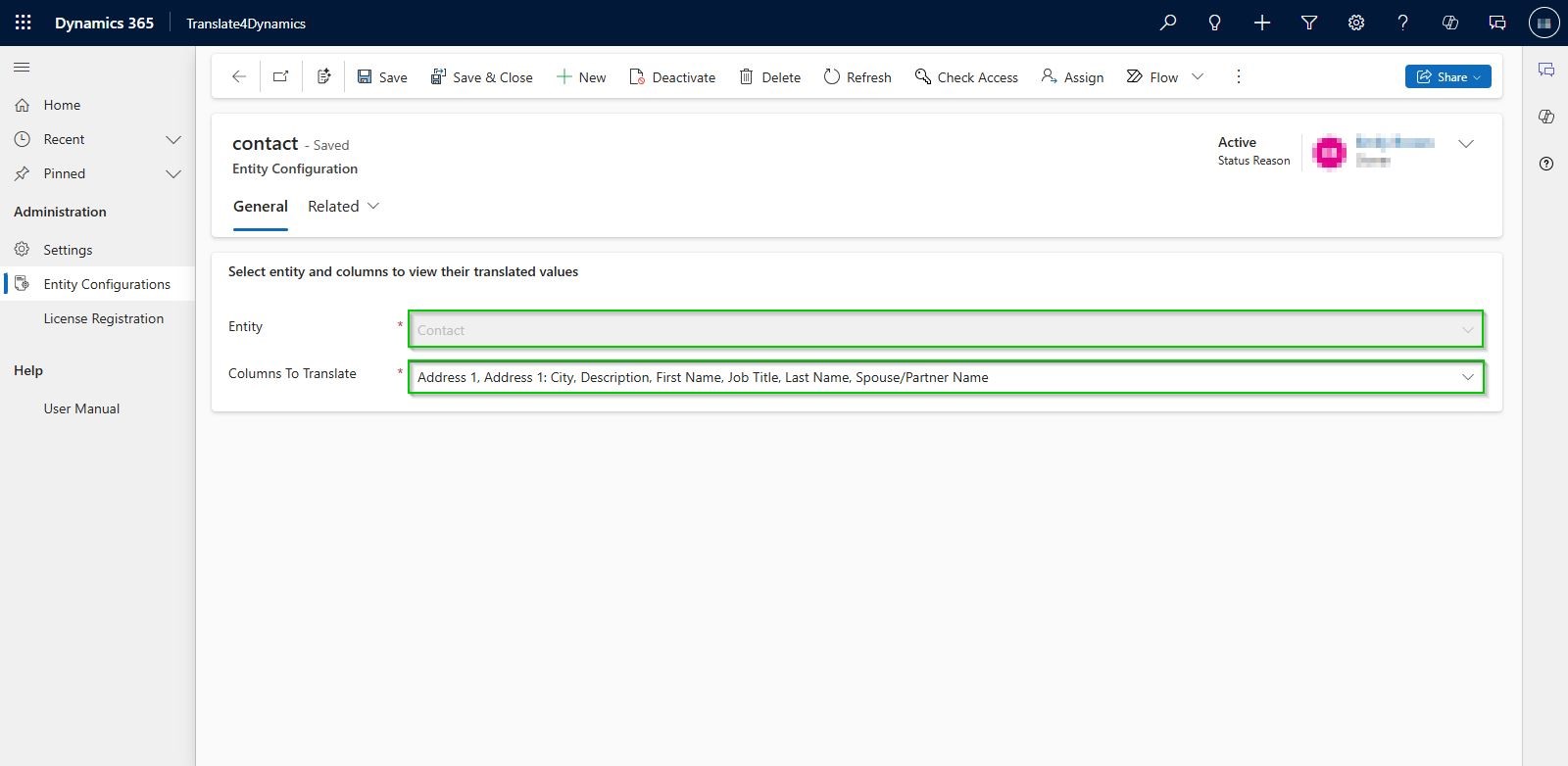Open record in new window icon

[x=281, y=76]
